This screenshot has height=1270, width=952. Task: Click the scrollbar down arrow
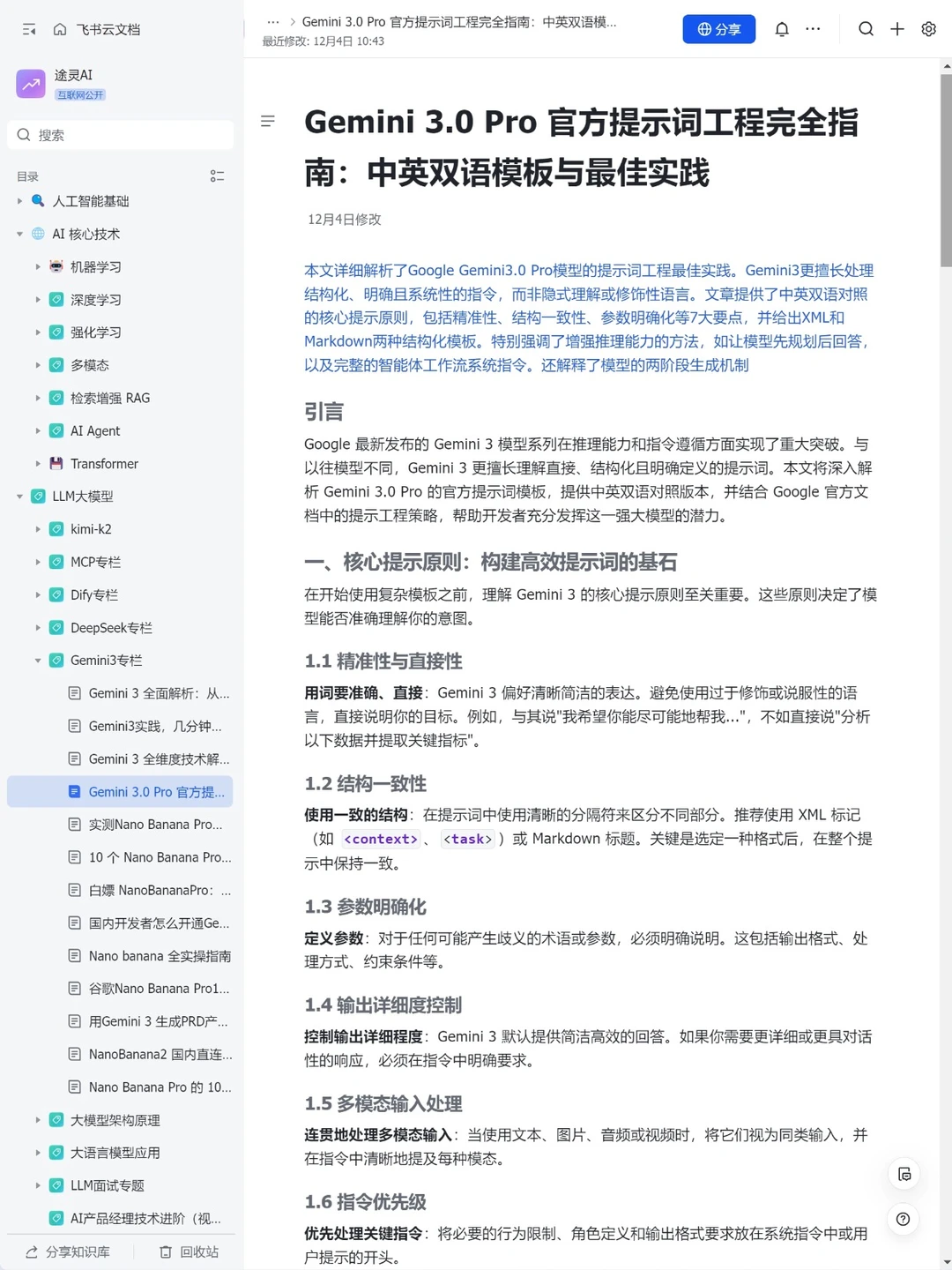(946, 1262)
